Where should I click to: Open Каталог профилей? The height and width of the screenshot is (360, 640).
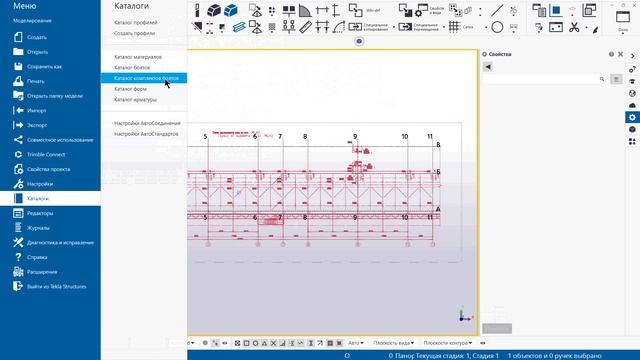click(144, 23)
